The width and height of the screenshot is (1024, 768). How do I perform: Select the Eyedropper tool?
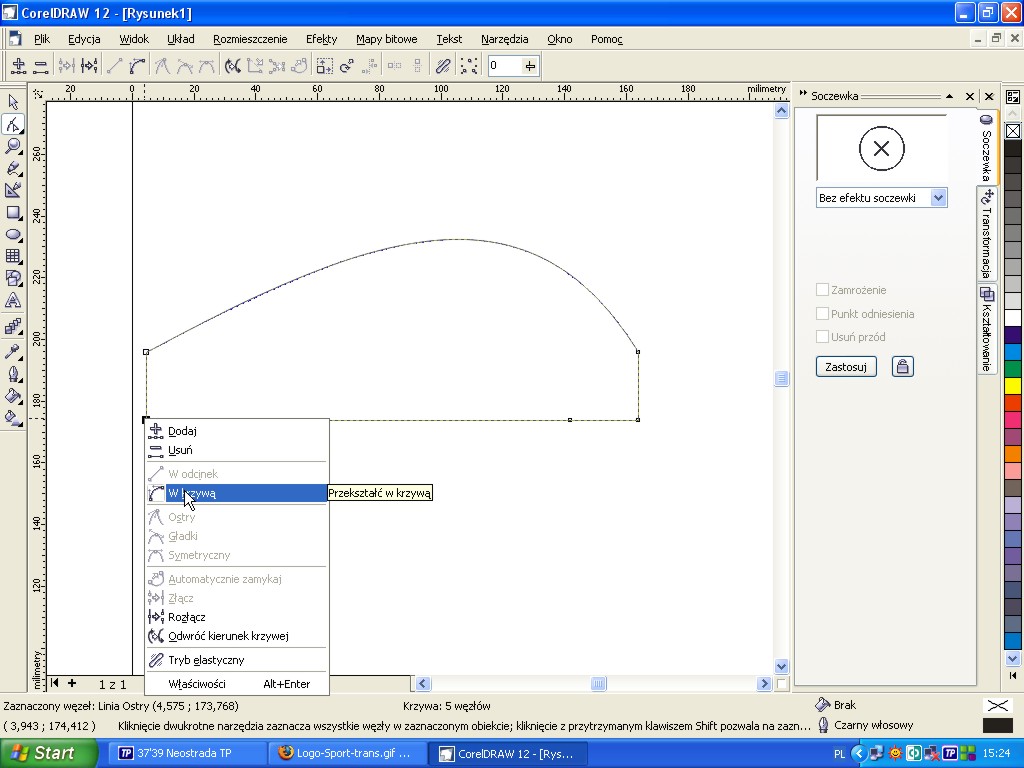[x=13, y=351]
